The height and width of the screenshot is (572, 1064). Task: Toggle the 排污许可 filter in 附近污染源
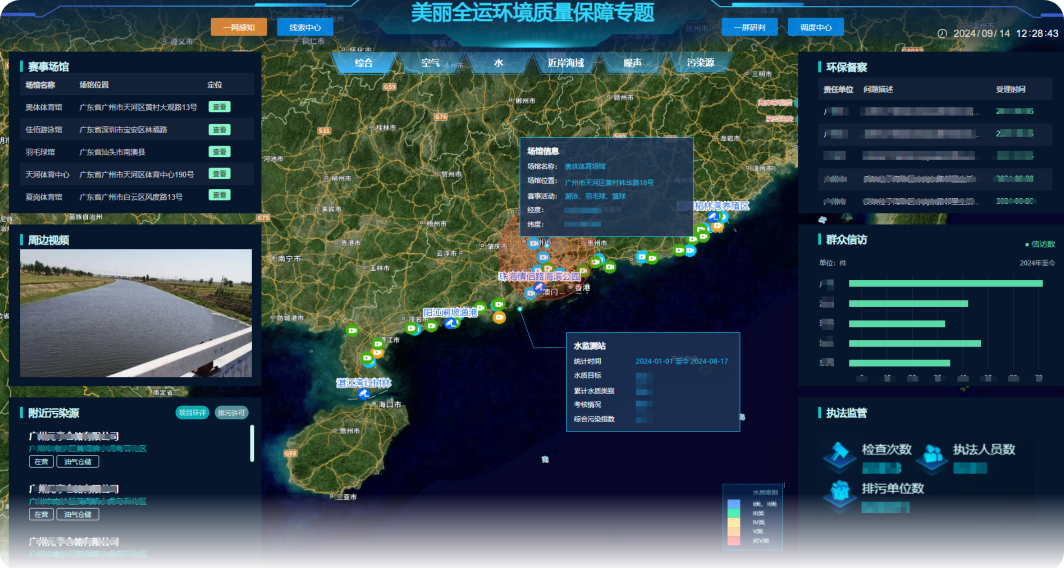(x=231, y=412)
